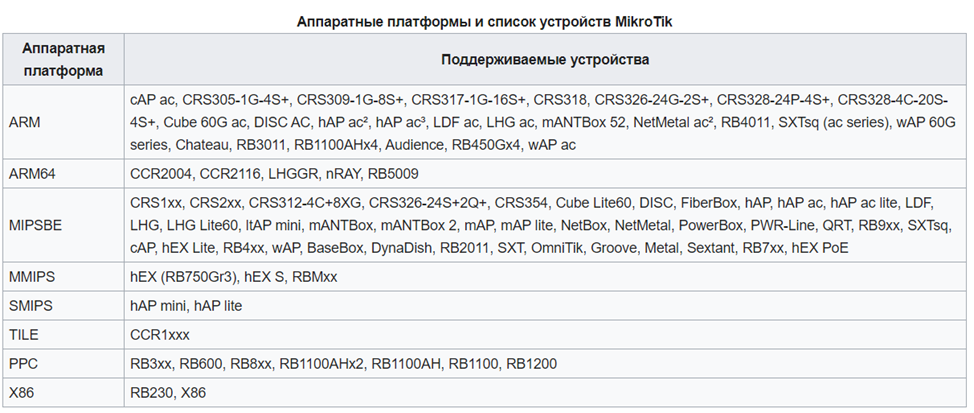The height and width of the screenshot is (413, 974).
Task: Click the RB1200 device text
Action: [533, 363]
